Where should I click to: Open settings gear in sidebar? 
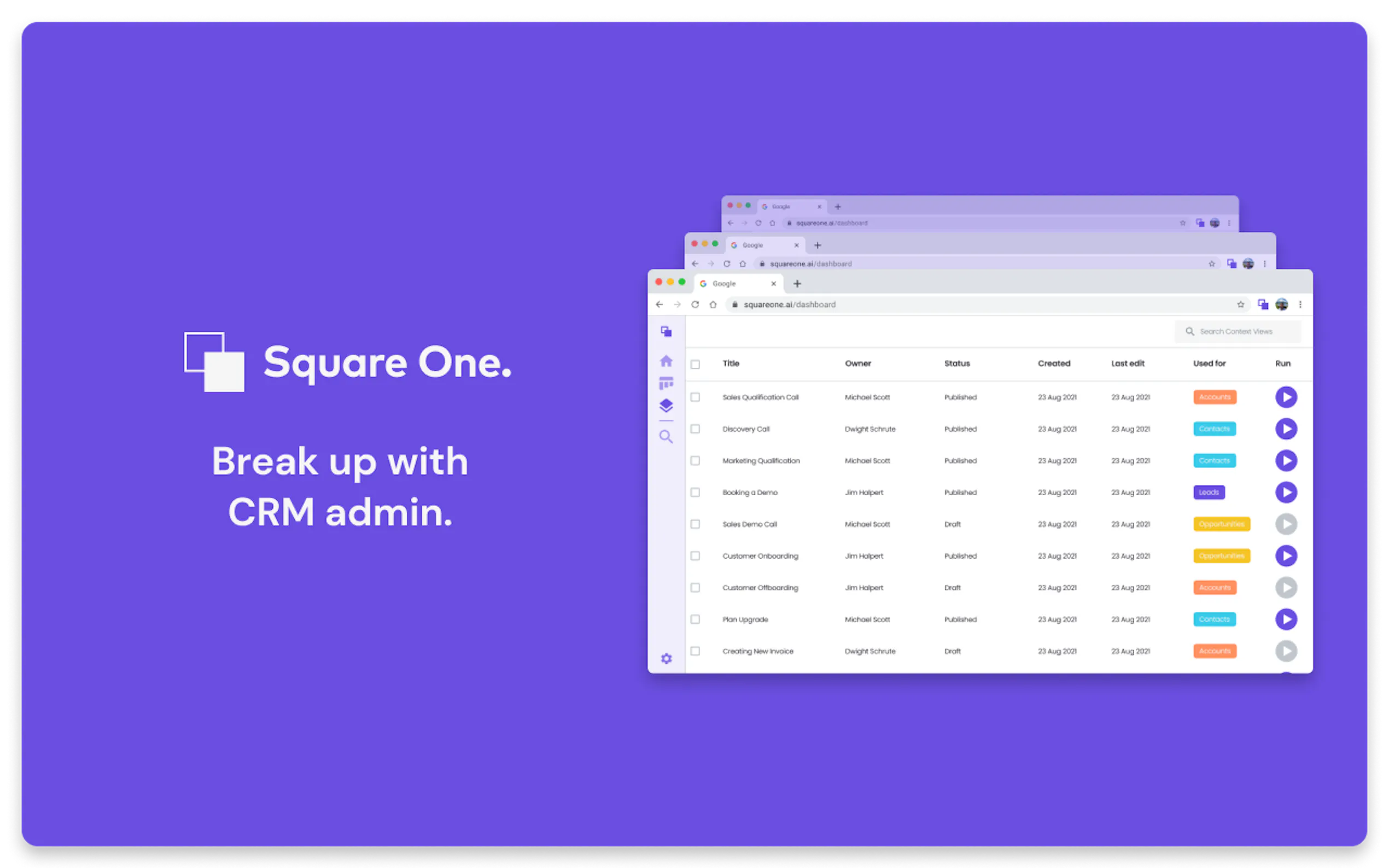(666, 659)
